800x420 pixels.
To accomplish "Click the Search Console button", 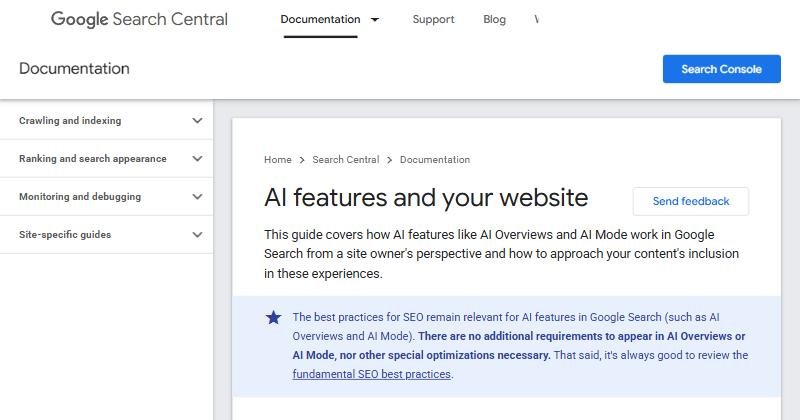I will (x=721, y=69).
